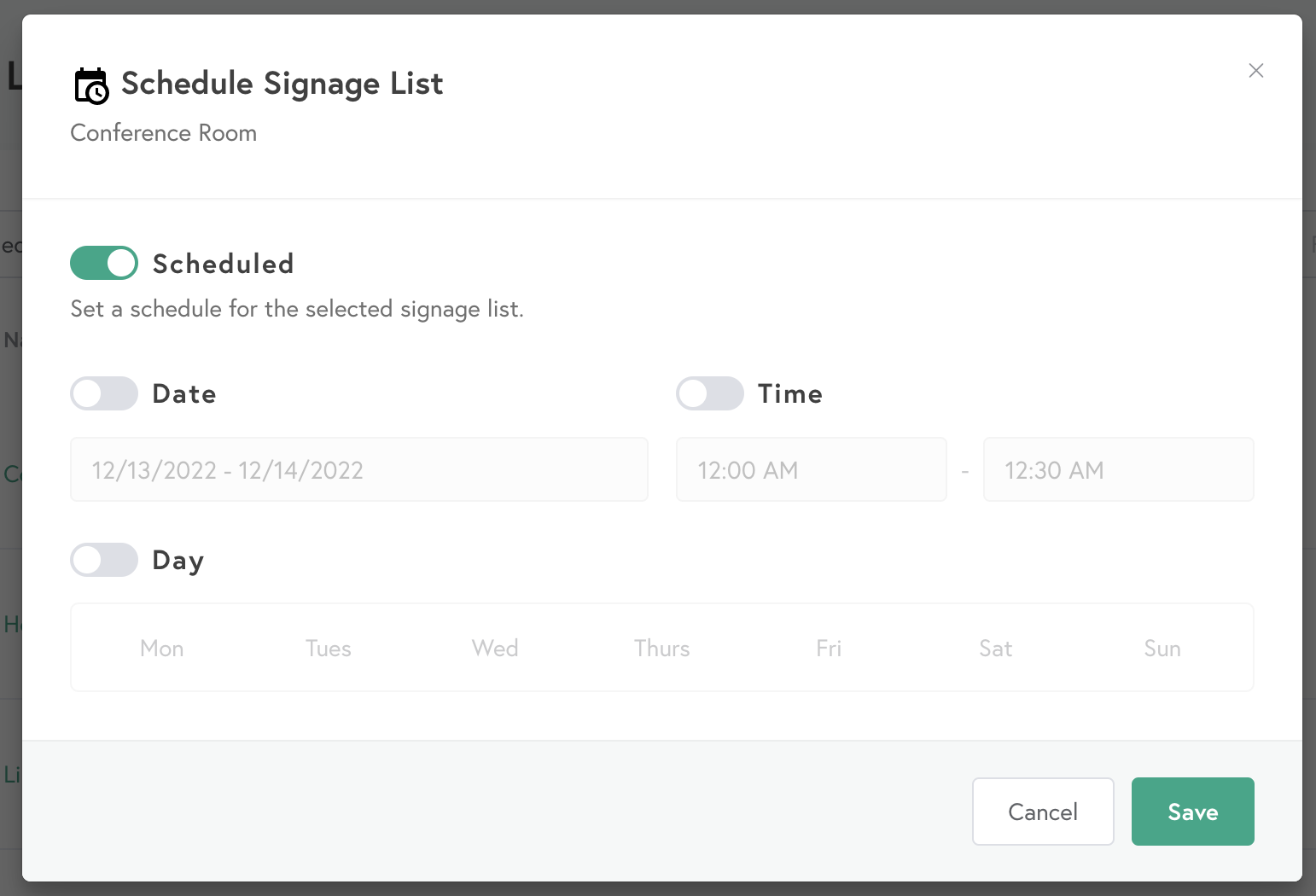Click the Conference Room label

click(x=163, y=133)
